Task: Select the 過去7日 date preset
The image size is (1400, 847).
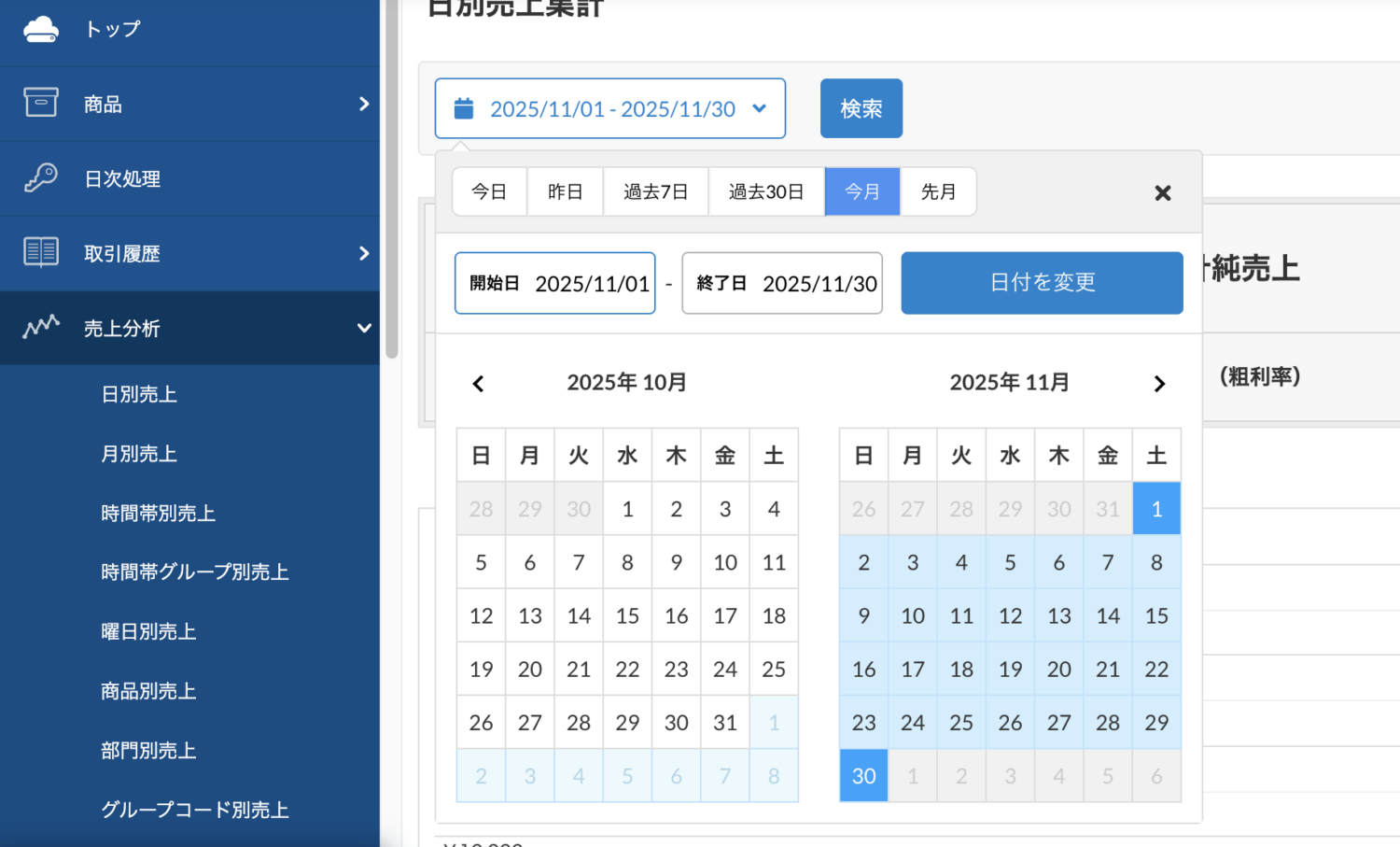Action: click(x=655, y=191)
